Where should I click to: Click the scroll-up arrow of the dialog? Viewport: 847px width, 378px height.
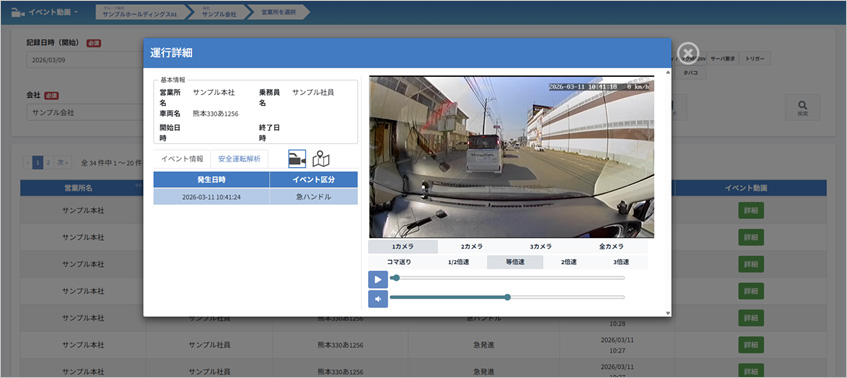[668, 72]
